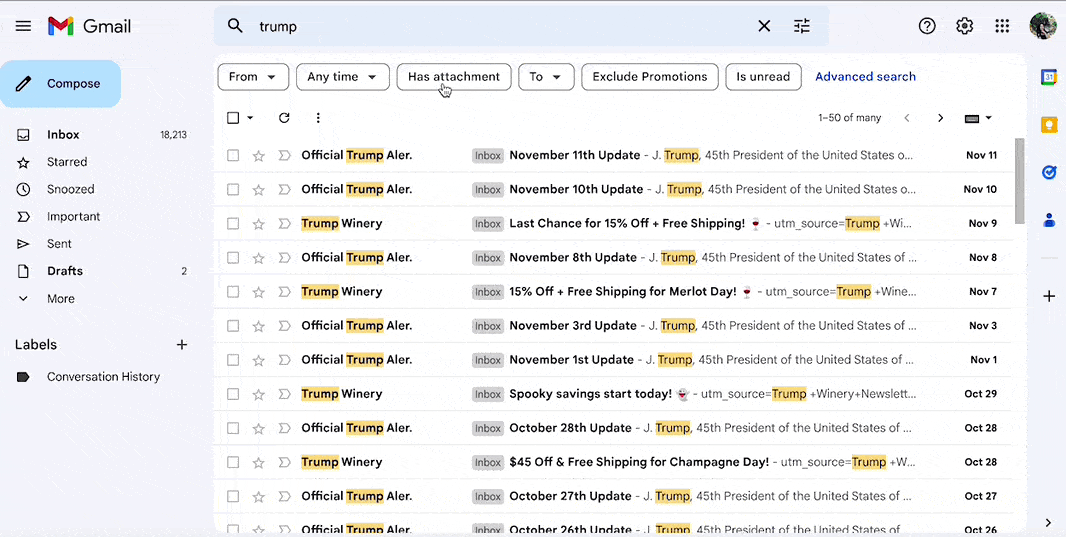This screenshot has width=1066, height=537.
Task: Open Google Keep side panel icon
Action: pos(1048,125)
